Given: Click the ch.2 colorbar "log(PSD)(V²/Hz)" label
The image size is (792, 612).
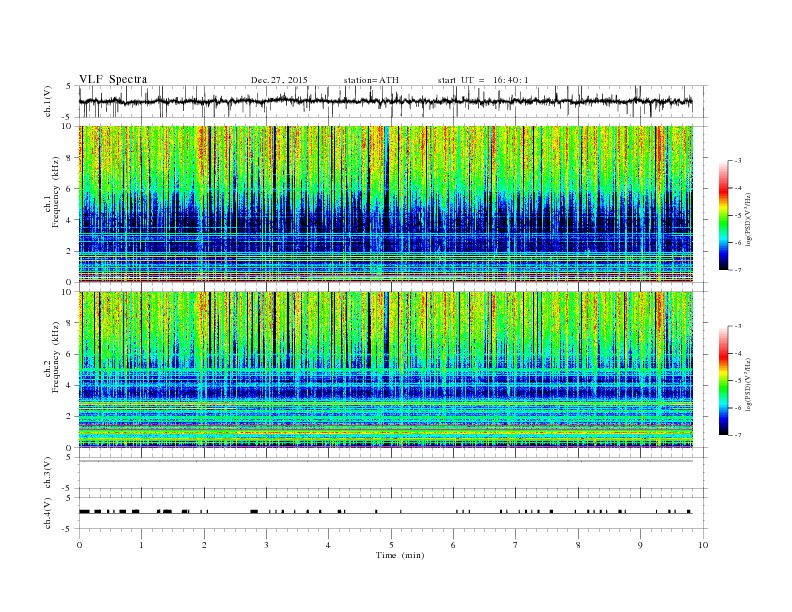Looking at the screenshot, I should tap(748, 384).
